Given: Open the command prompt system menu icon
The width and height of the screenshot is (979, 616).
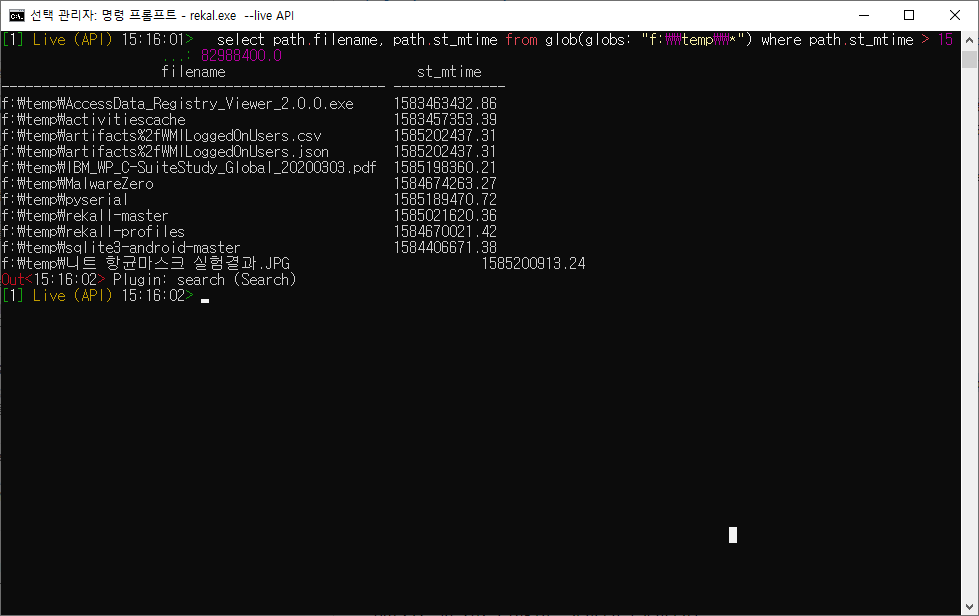Looking at the screenshot, I should (x=17, y=15).
